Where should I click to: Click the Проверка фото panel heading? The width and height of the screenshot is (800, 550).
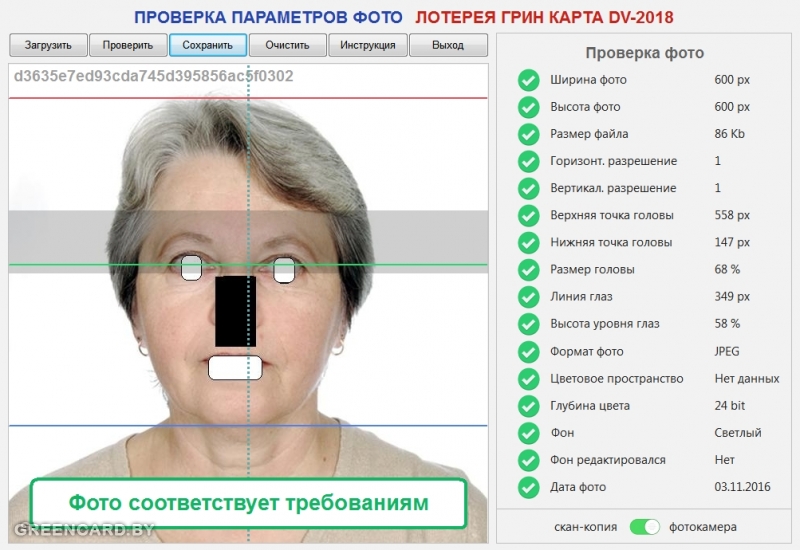[x=644, y=53]
